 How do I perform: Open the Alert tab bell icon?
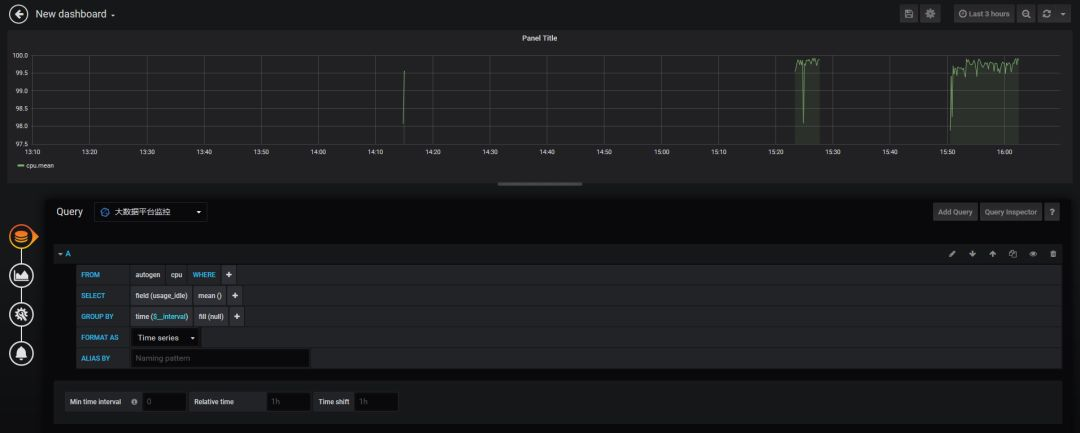[21, 353]
